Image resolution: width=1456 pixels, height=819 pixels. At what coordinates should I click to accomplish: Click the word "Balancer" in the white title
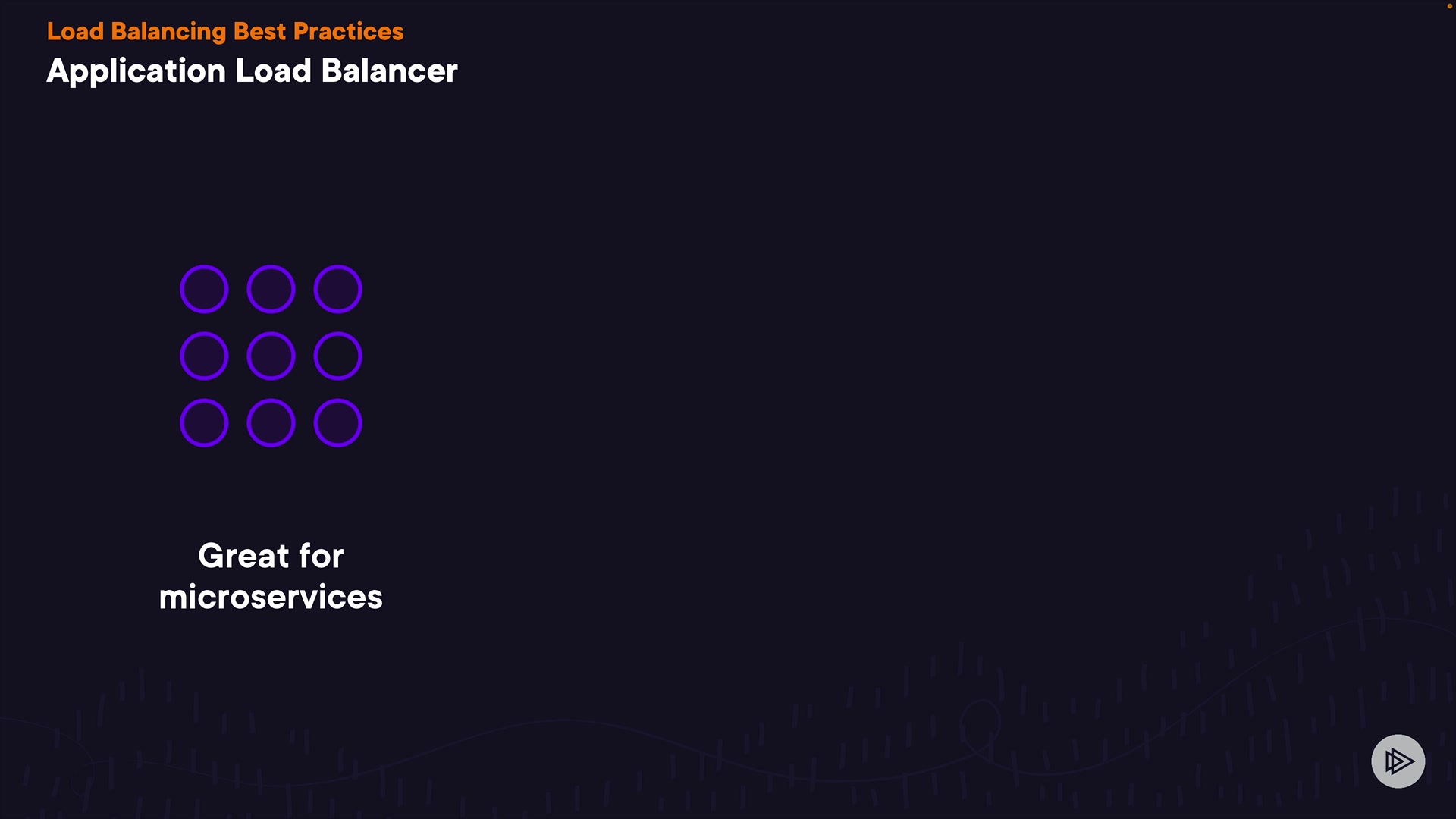(389, 71)
